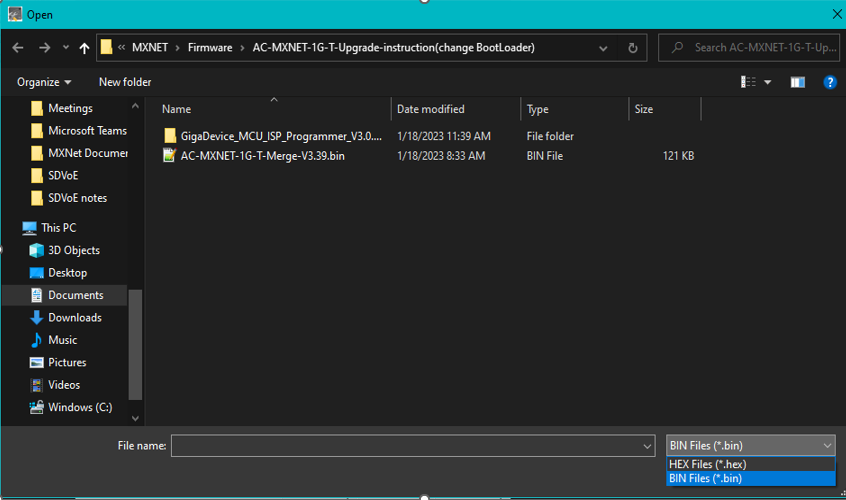
Task: Click the 121 KB size value
Action: (x=678, y=156)
